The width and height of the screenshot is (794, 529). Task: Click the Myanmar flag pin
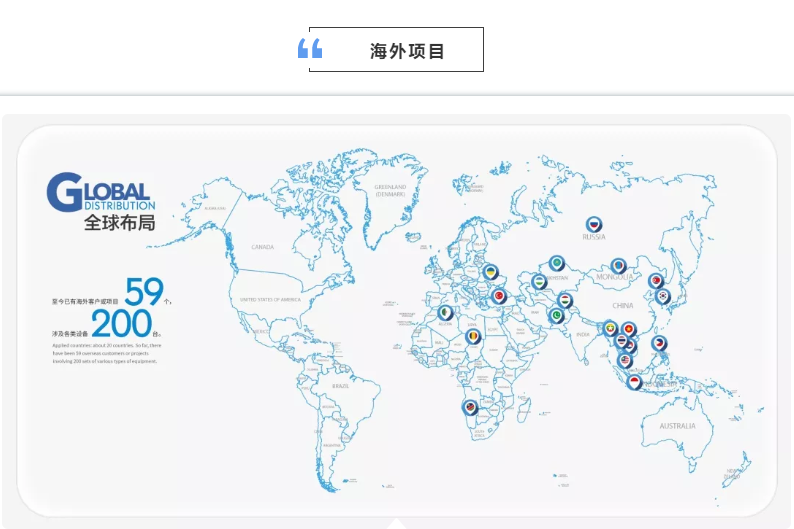coord(610,327)
